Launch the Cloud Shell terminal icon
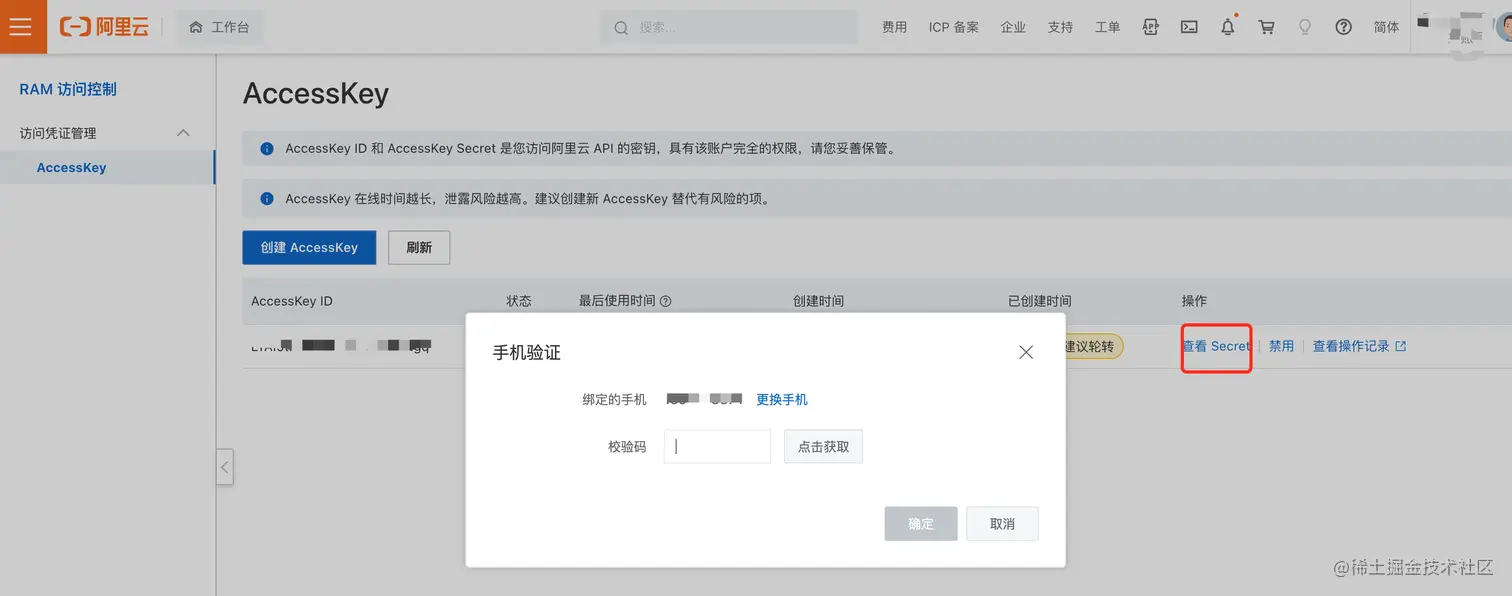 pos(1189,27)
